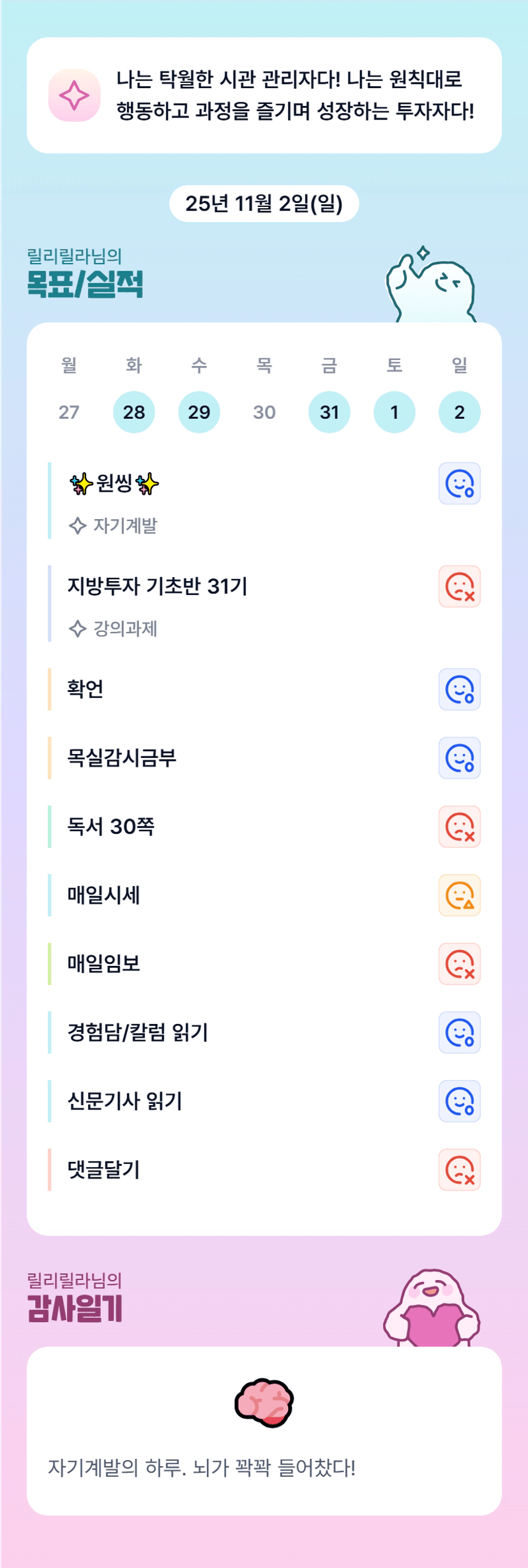This screenshot has height=1568, width=528.
Task: Click the blue success face for 확언
Action: point(459,690)
